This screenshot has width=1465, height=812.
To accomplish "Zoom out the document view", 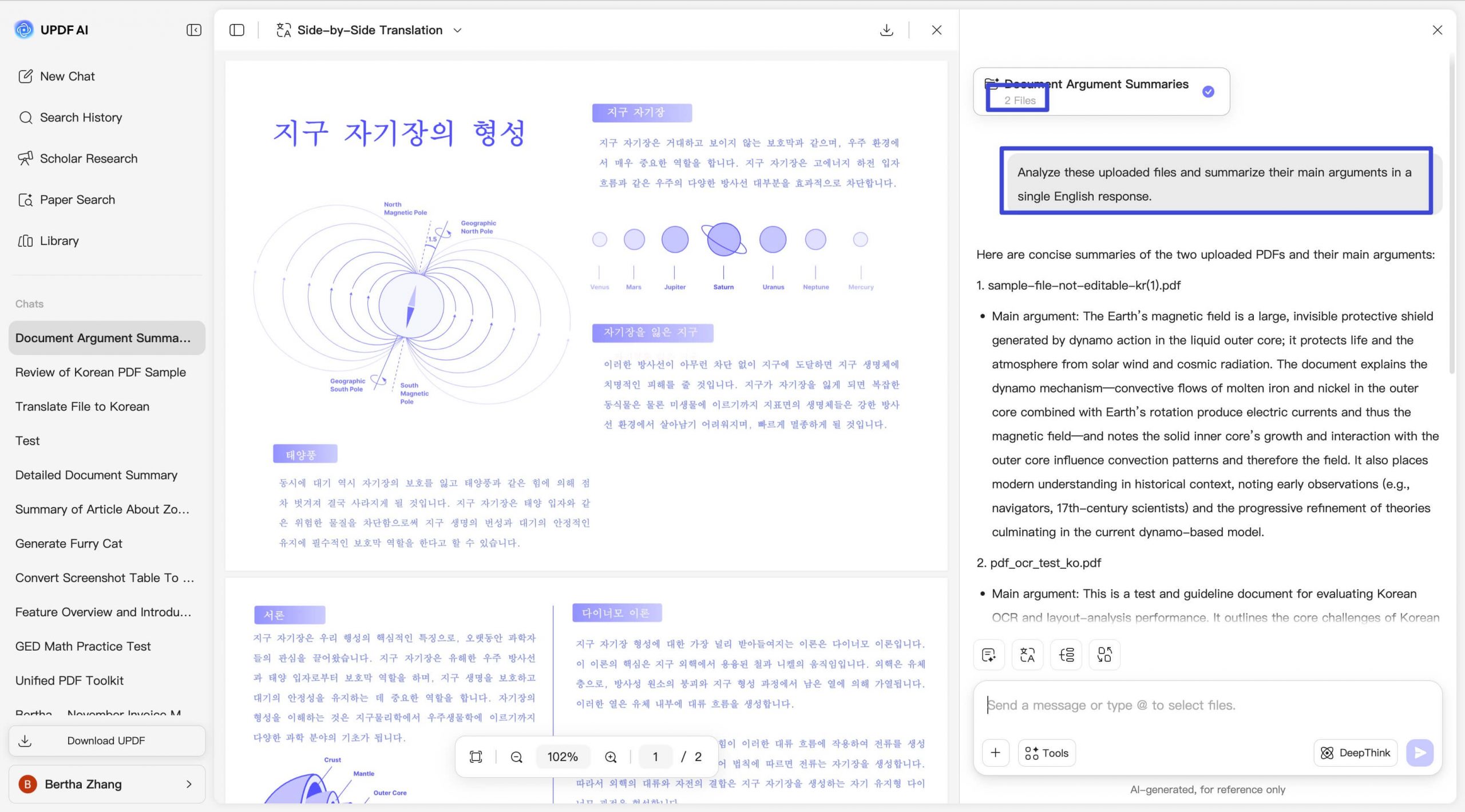I will click(x=516, y=757).
